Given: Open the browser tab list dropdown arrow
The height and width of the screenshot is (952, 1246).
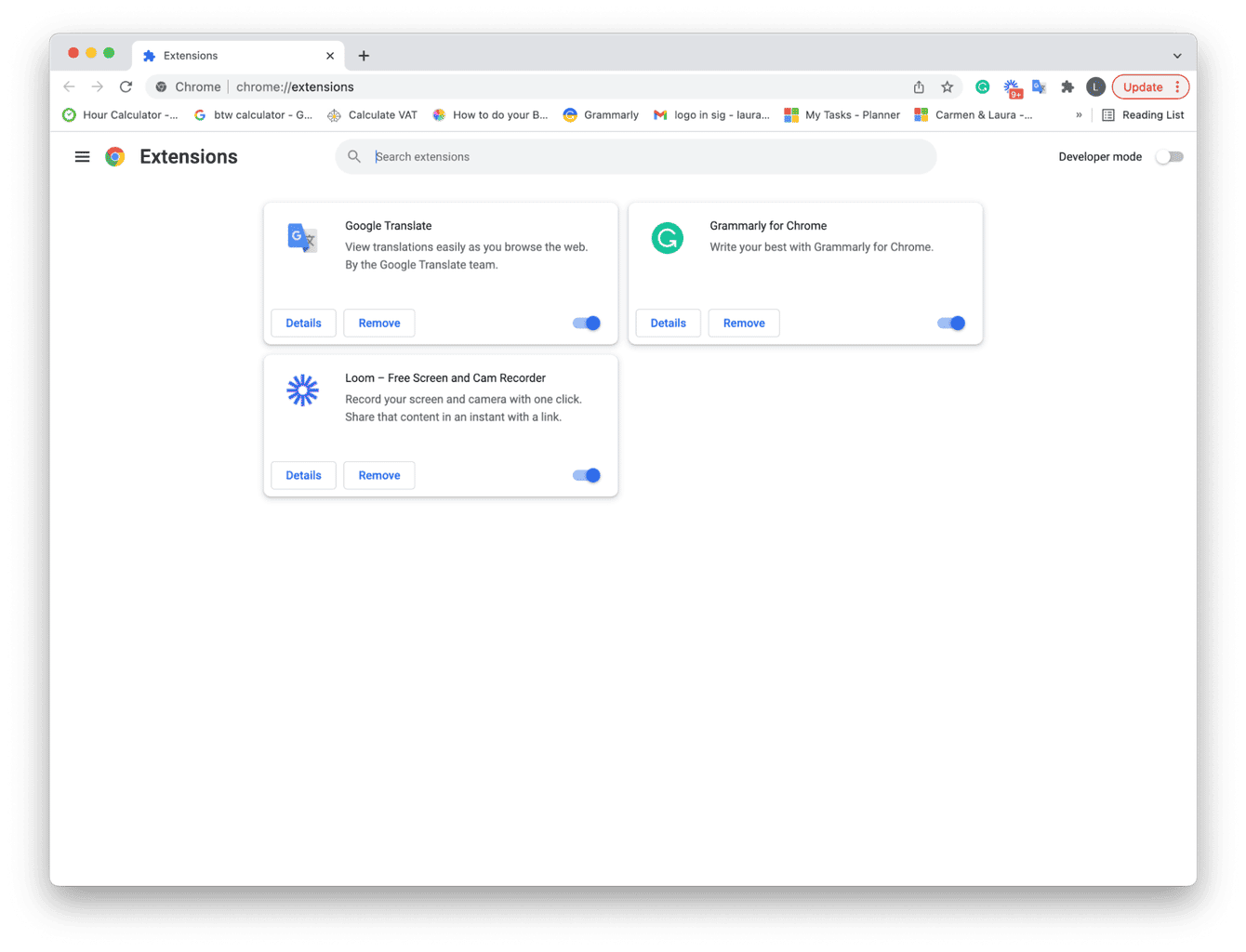Looking at the screenshot, I should tap(1177, 55).
